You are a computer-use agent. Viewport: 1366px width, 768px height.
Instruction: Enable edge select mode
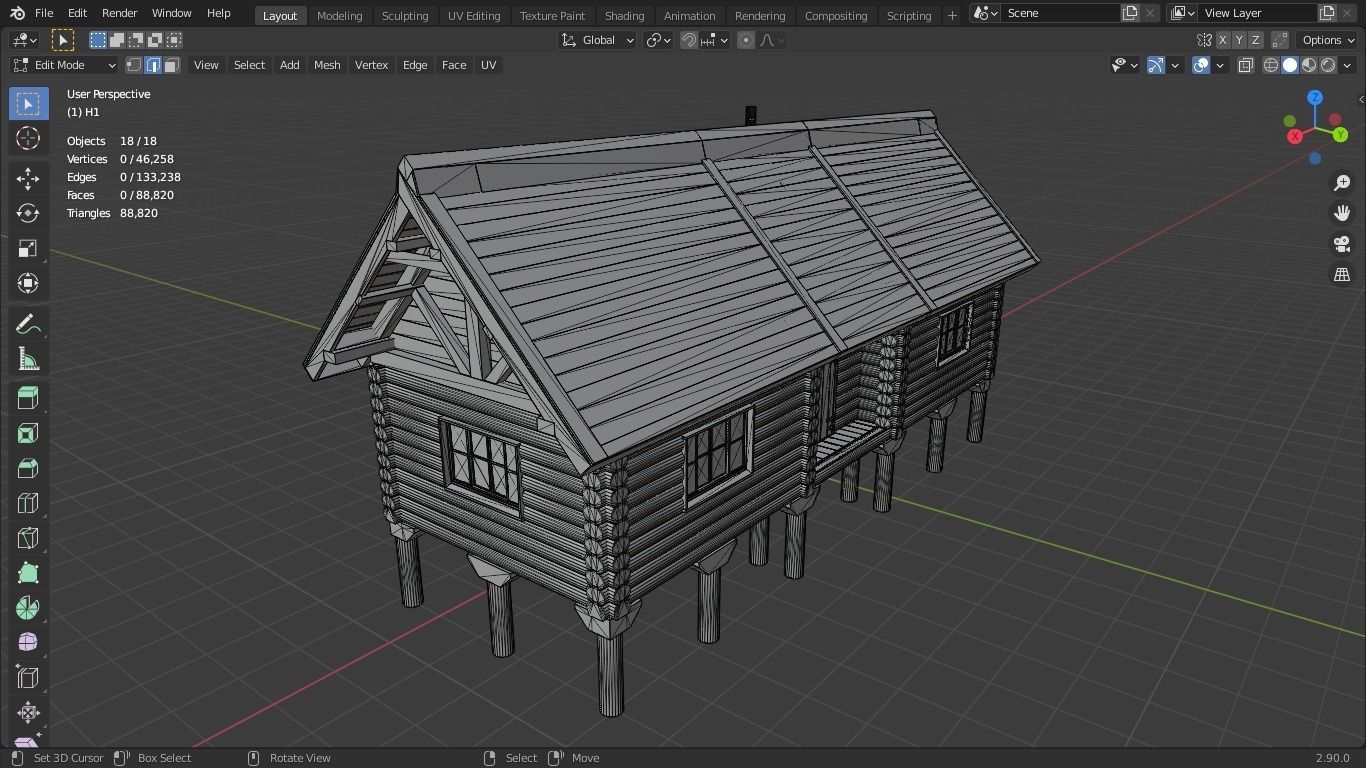tap(153, 65)
